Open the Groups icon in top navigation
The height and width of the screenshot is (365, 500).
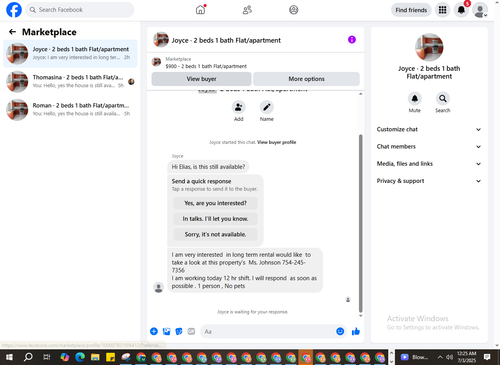coord(294,10)
